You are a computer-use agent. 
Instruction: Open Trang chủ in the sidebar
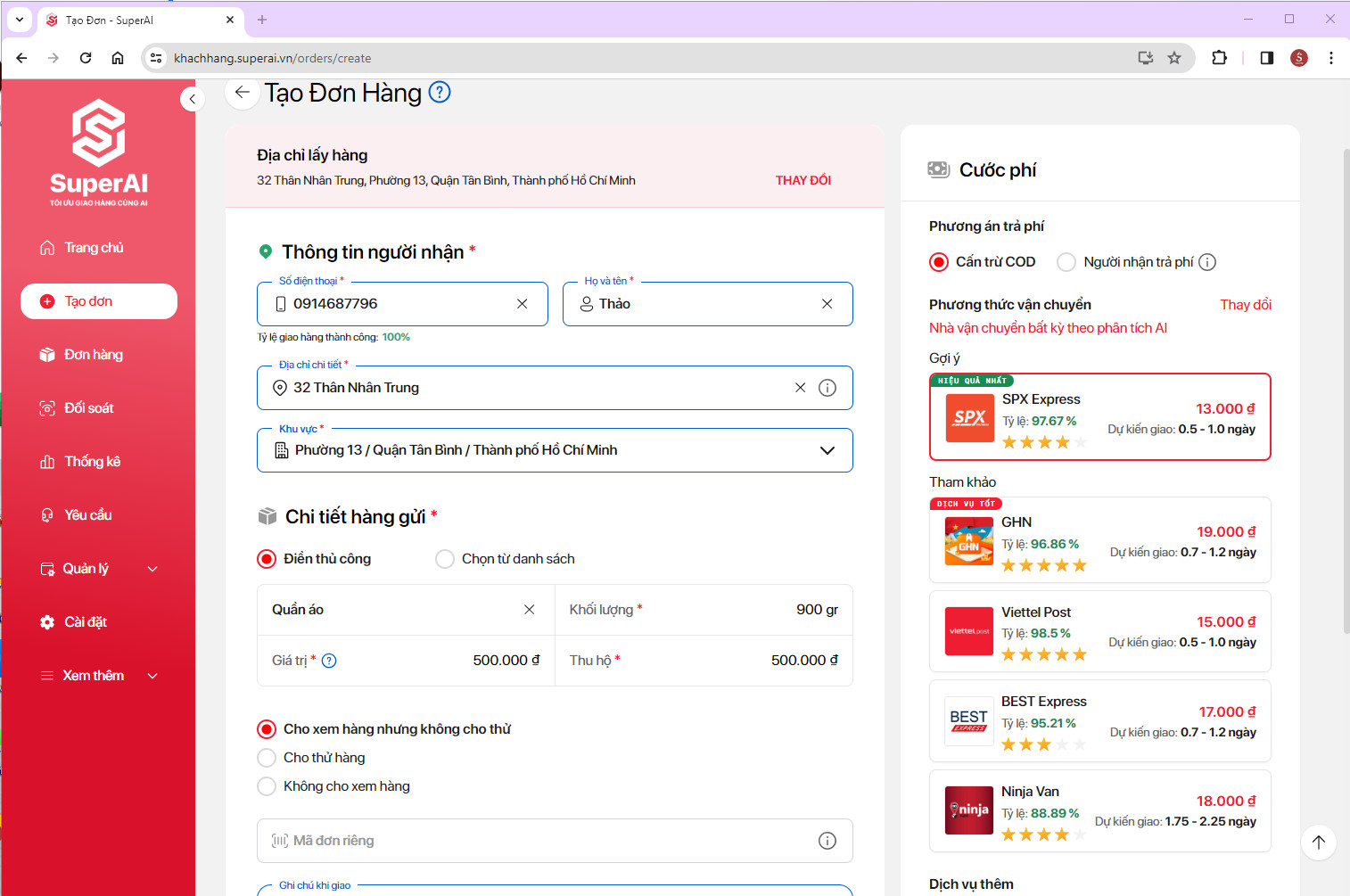click(98, 248)
